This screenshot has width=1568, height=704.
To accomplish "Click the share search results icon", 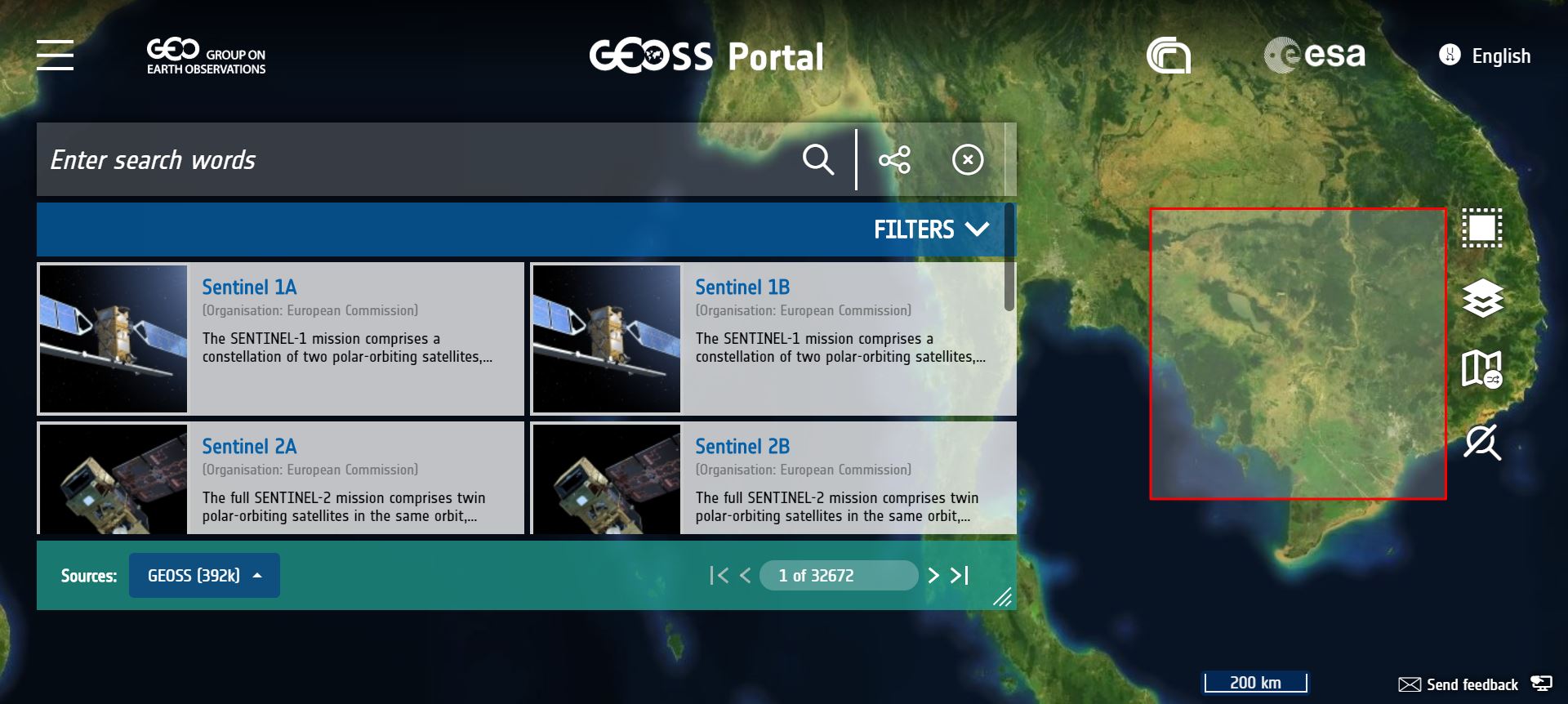I will coord(894,159).
